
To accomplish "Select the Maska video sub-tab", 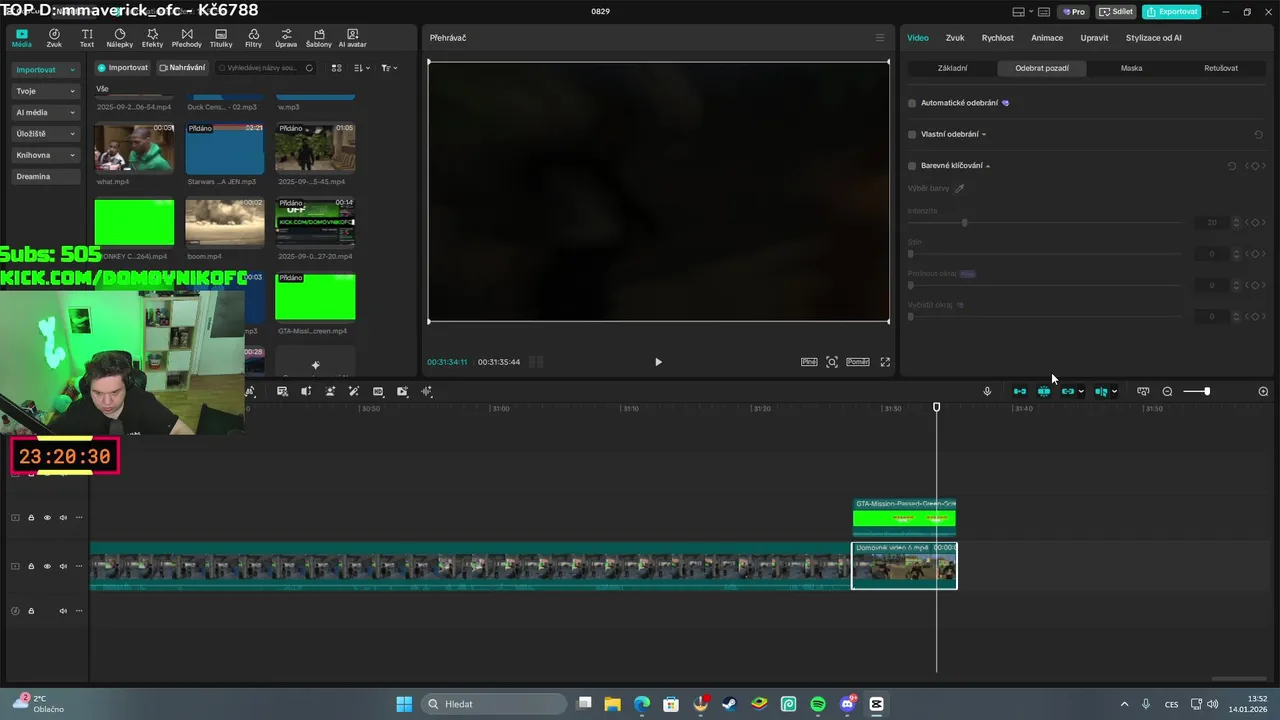I will coord(1131,68).
